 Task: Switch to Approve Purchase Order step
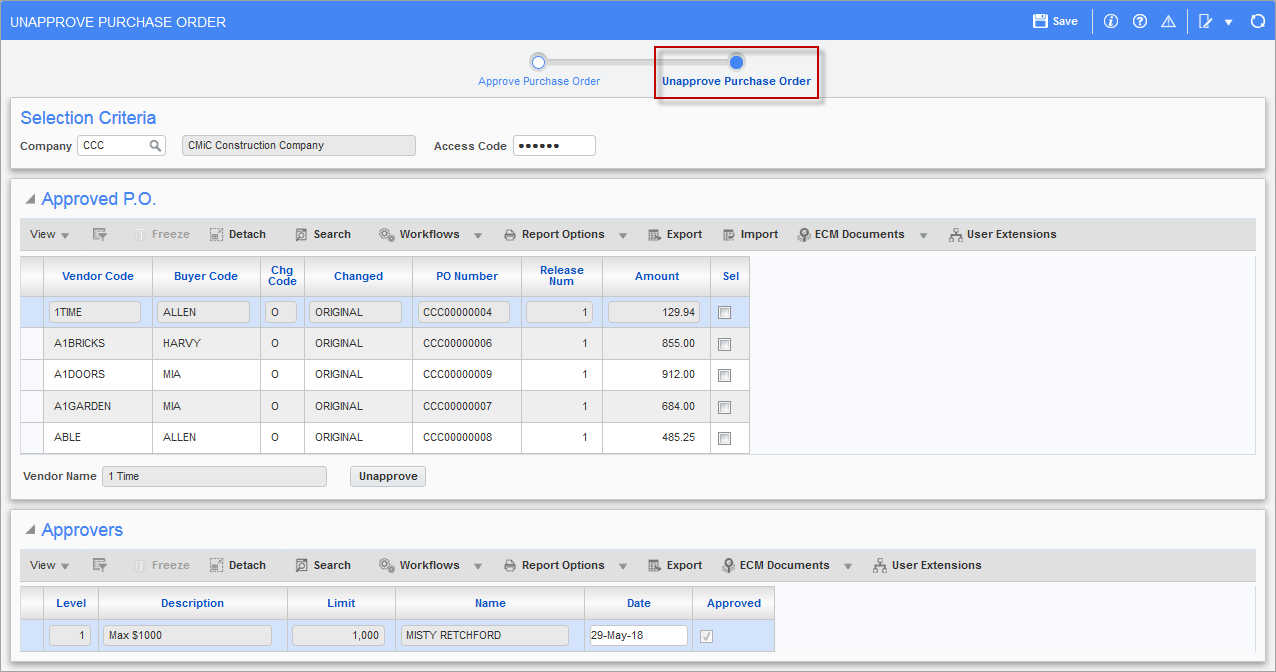click(x=538, y=62)
